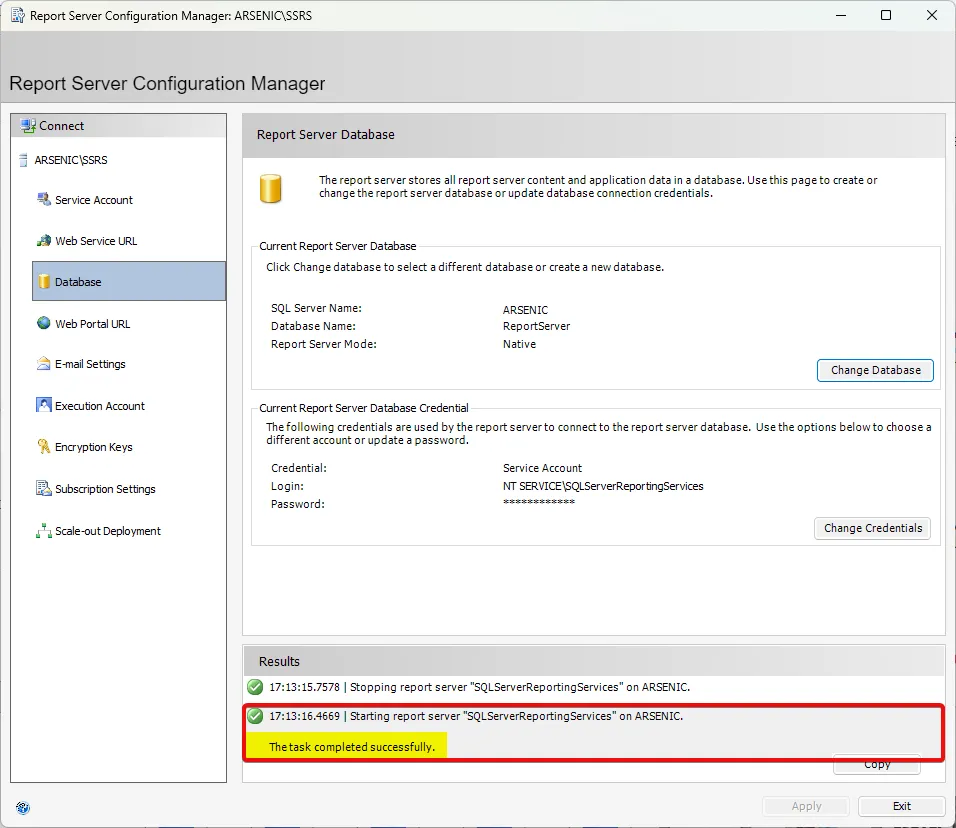Click 'The task completed successfully.' message
The image size is (956, 828).
[x=352, y=747]
